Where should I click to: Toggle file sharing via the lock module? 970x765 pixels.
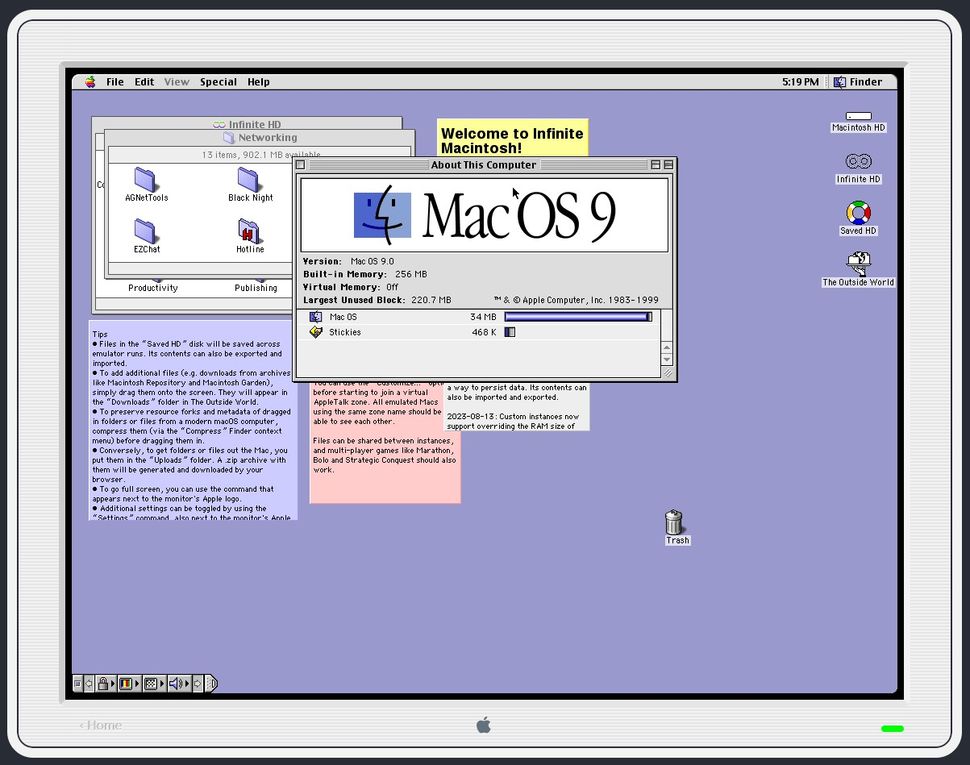tap(103, 684)
